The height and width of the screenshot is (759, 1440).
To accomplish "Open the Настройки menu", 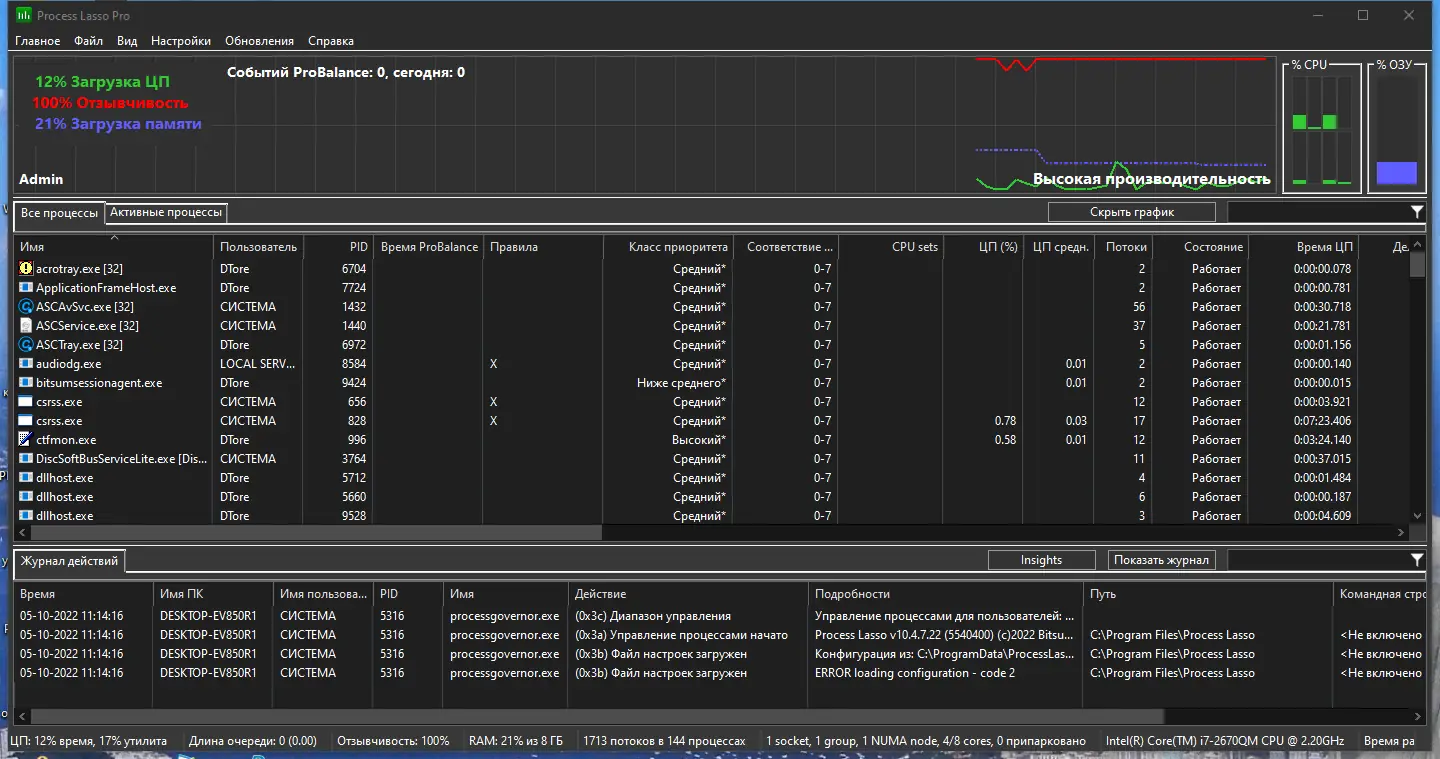I will pos(181,41).
